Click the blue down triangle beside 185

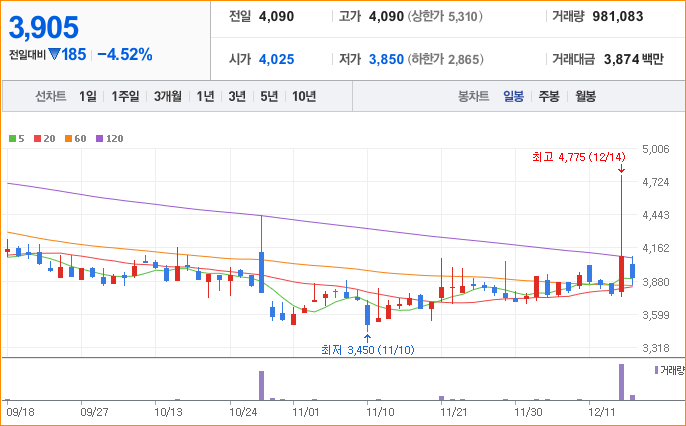(x=54, y=54)
